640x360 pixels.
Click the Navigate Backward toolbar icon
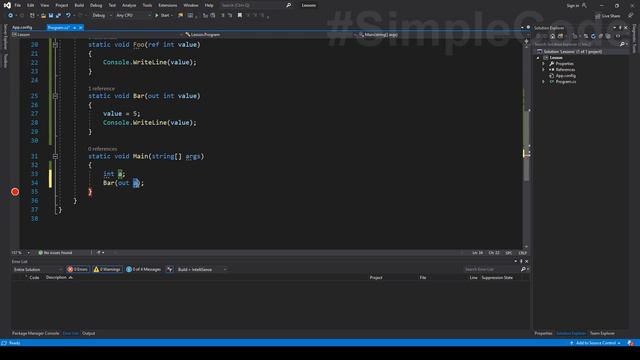[x=10, y=16]
